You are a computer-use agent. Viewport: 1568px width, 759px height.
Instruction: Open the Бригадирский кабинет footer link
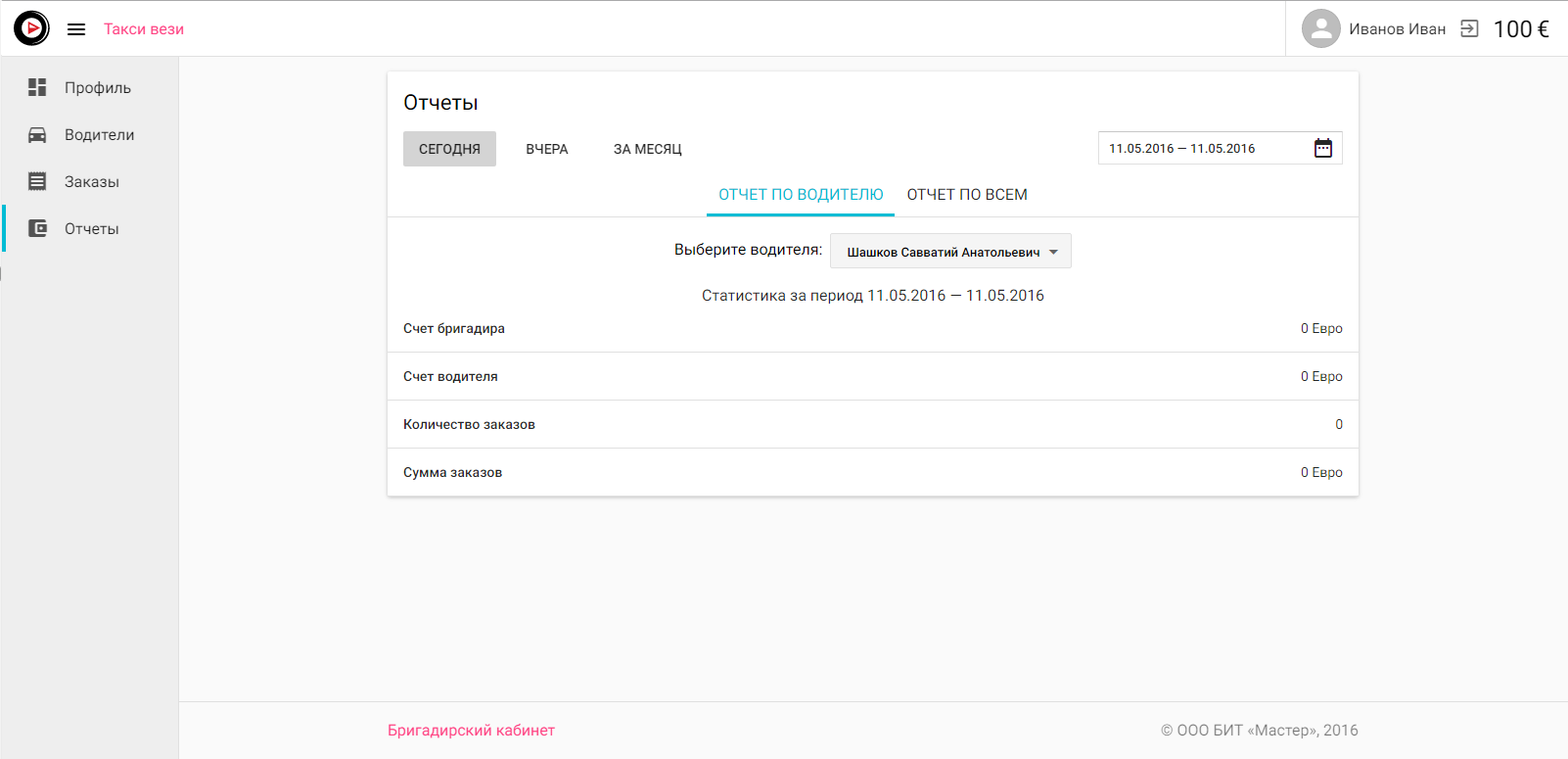(x=471, y=731)
